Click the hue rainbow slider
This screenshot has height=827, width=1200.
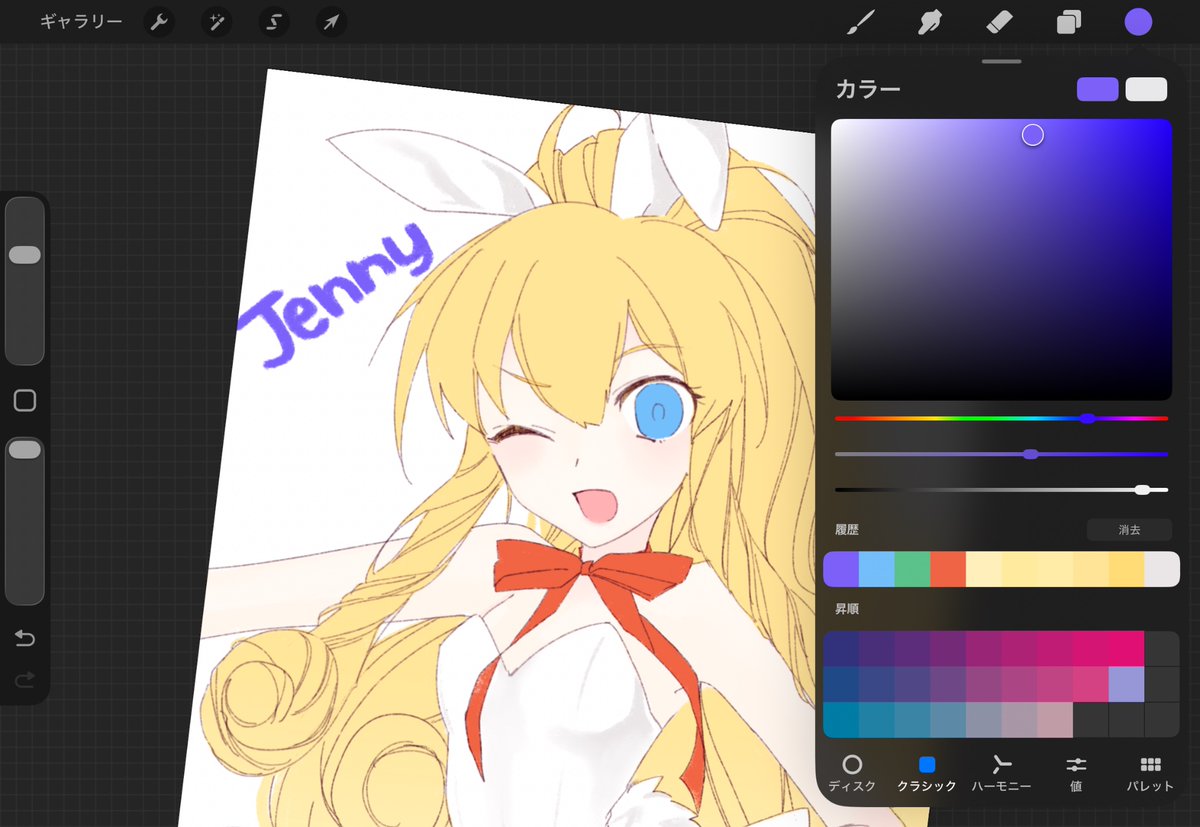(x=1001, y=418)
